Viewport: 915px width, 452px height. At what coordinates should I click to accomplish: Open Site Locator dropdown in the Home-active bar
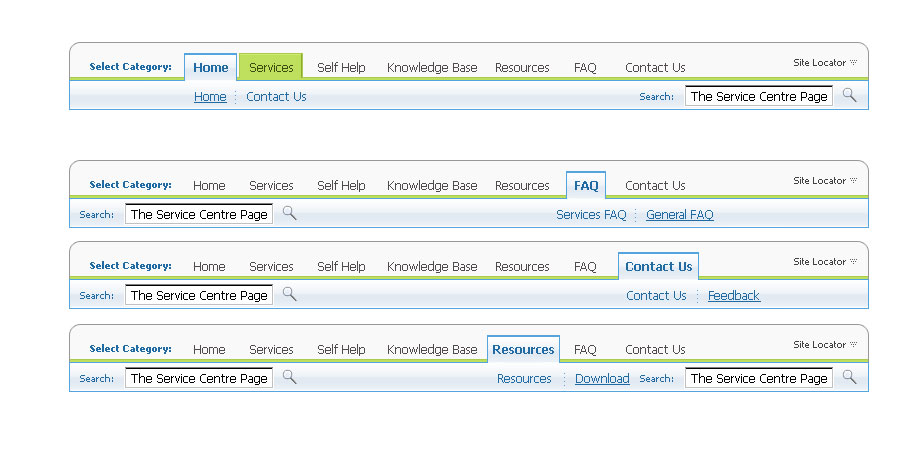[825, 63]
